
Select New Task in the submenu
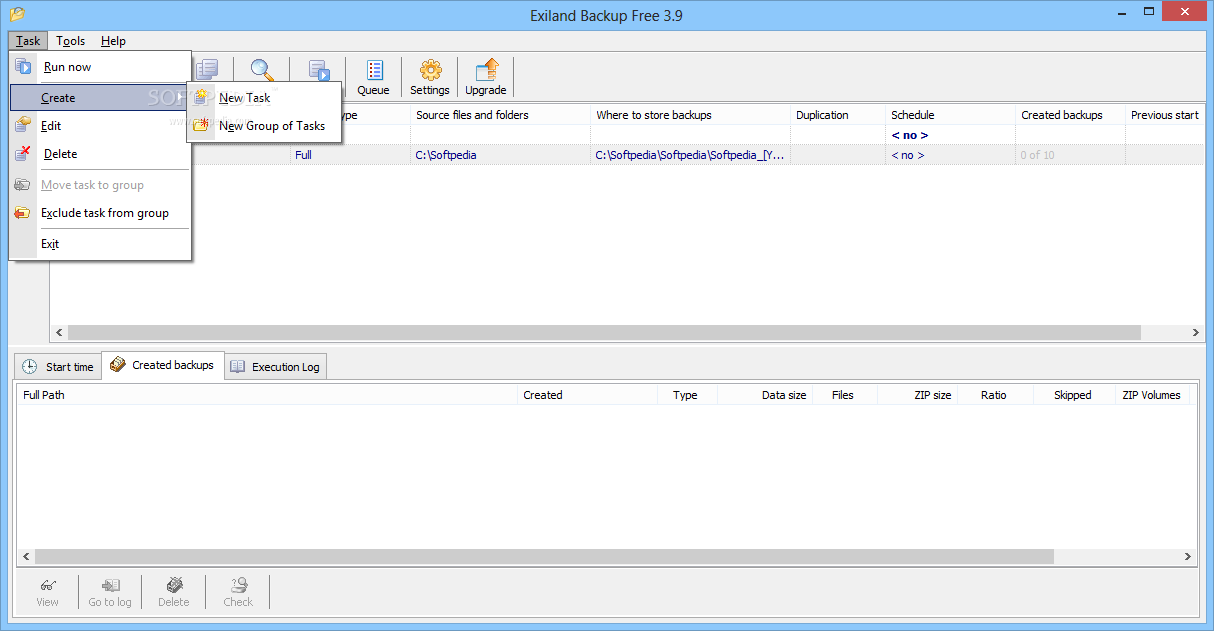pos(264,98)
